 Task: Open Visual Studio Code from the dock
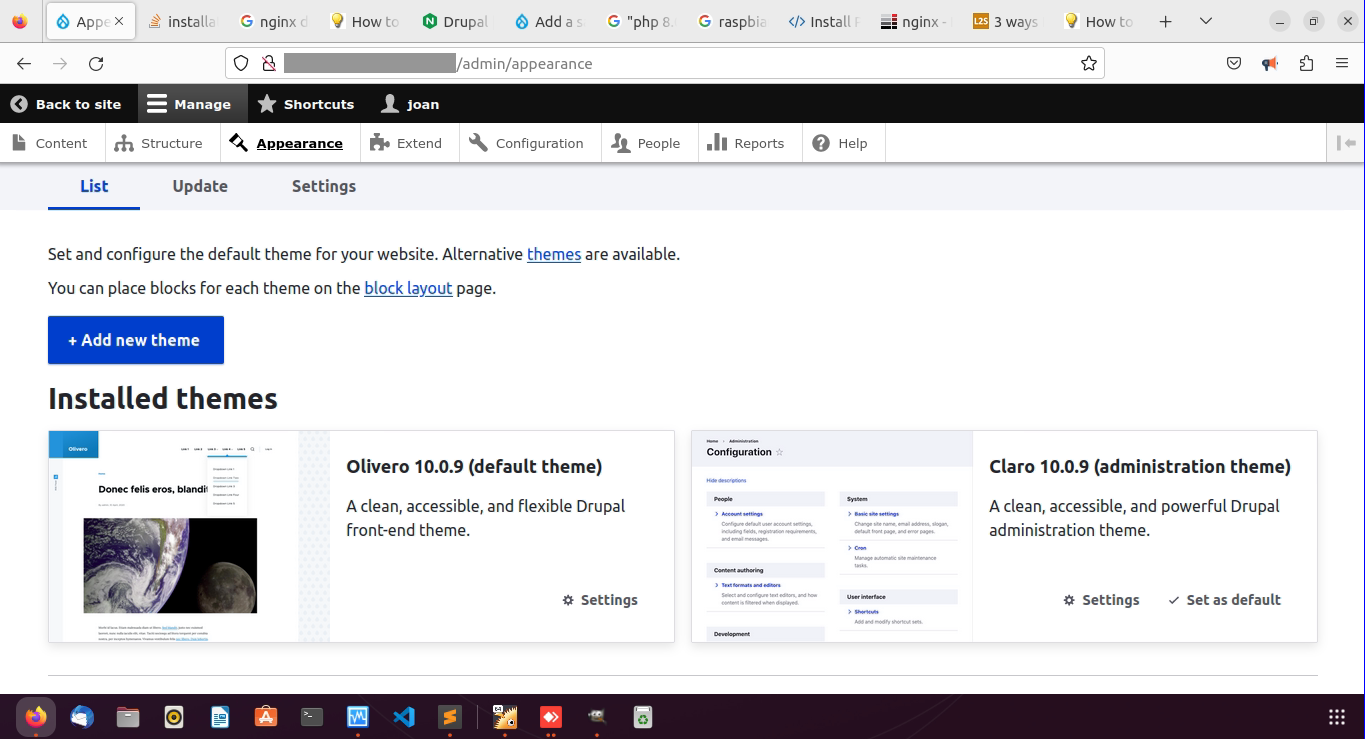[404, 717]
